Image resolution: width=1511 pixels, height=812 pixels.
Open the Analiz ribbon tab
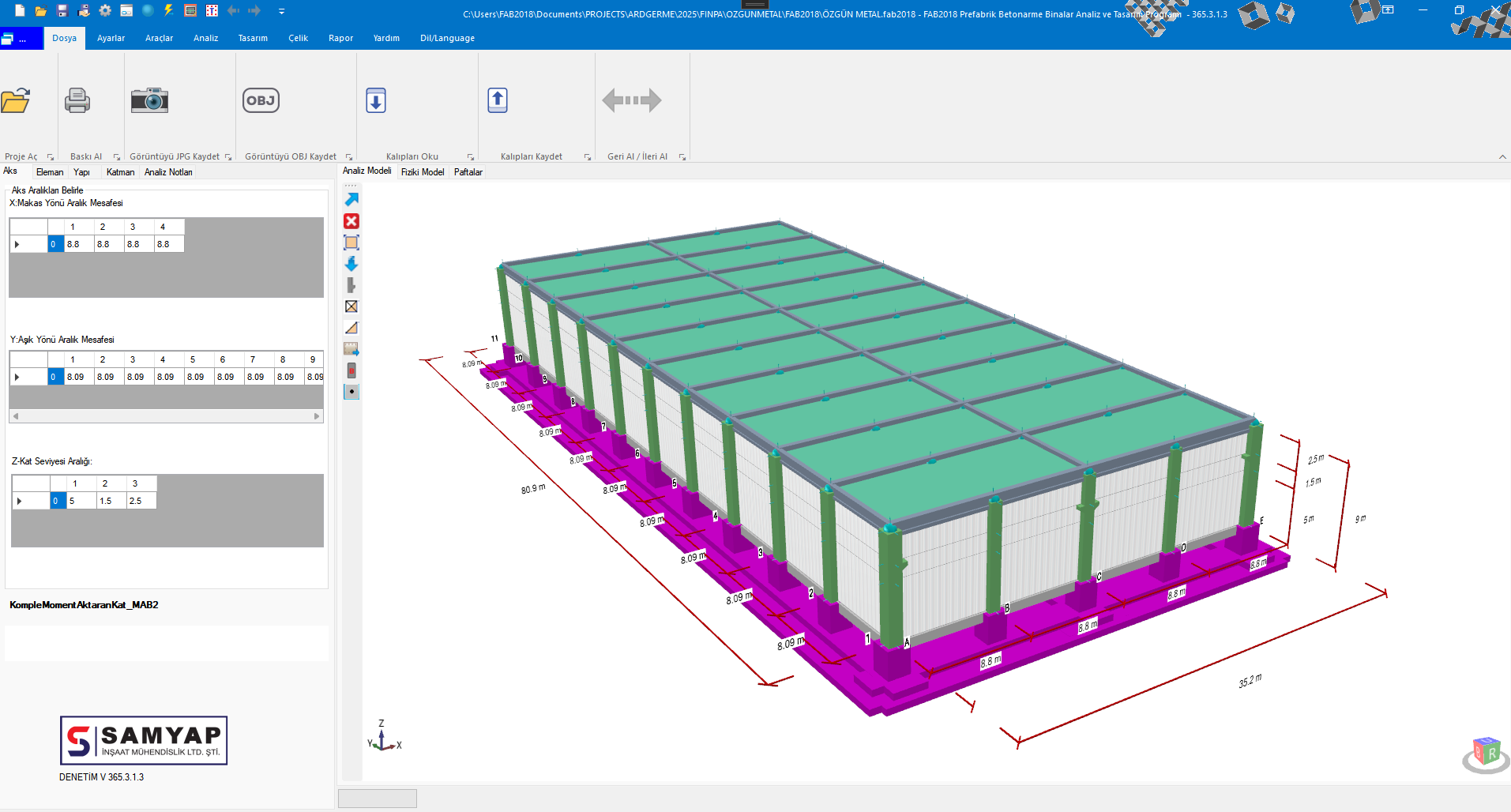pyautogui.click(x=205, y=38)
